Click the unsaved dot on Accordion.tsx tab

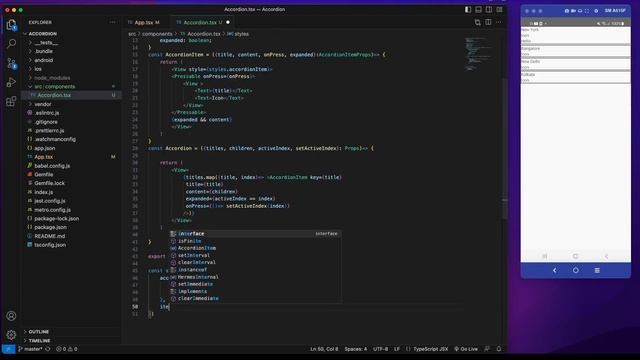[x=228, y=22]
